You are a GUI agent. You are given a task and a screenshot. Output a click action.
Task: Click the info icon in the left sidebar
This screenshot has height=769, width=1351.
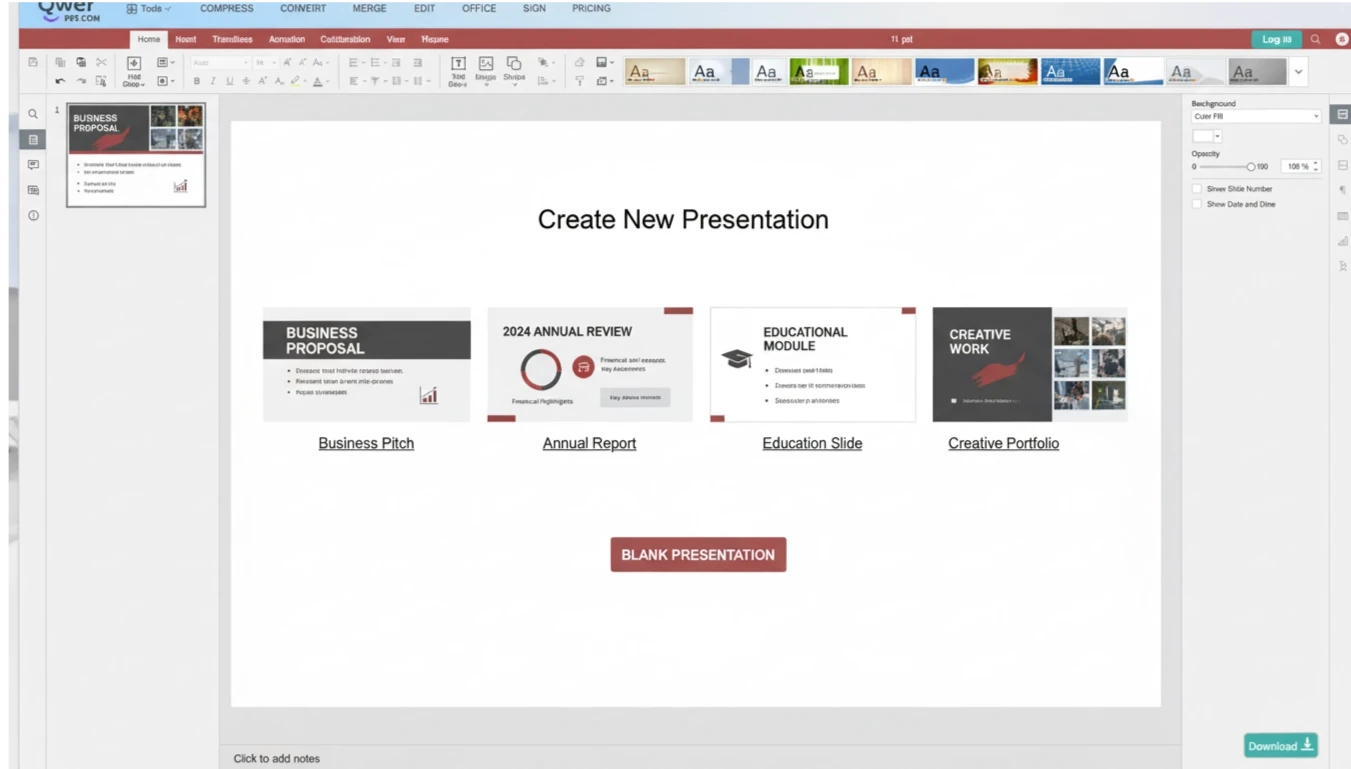33,215
